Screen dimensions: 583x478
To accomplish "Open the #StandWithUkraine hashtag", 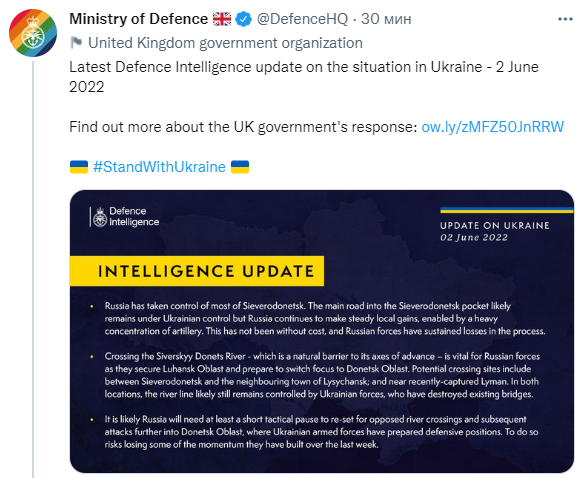I will click(159, 167).
